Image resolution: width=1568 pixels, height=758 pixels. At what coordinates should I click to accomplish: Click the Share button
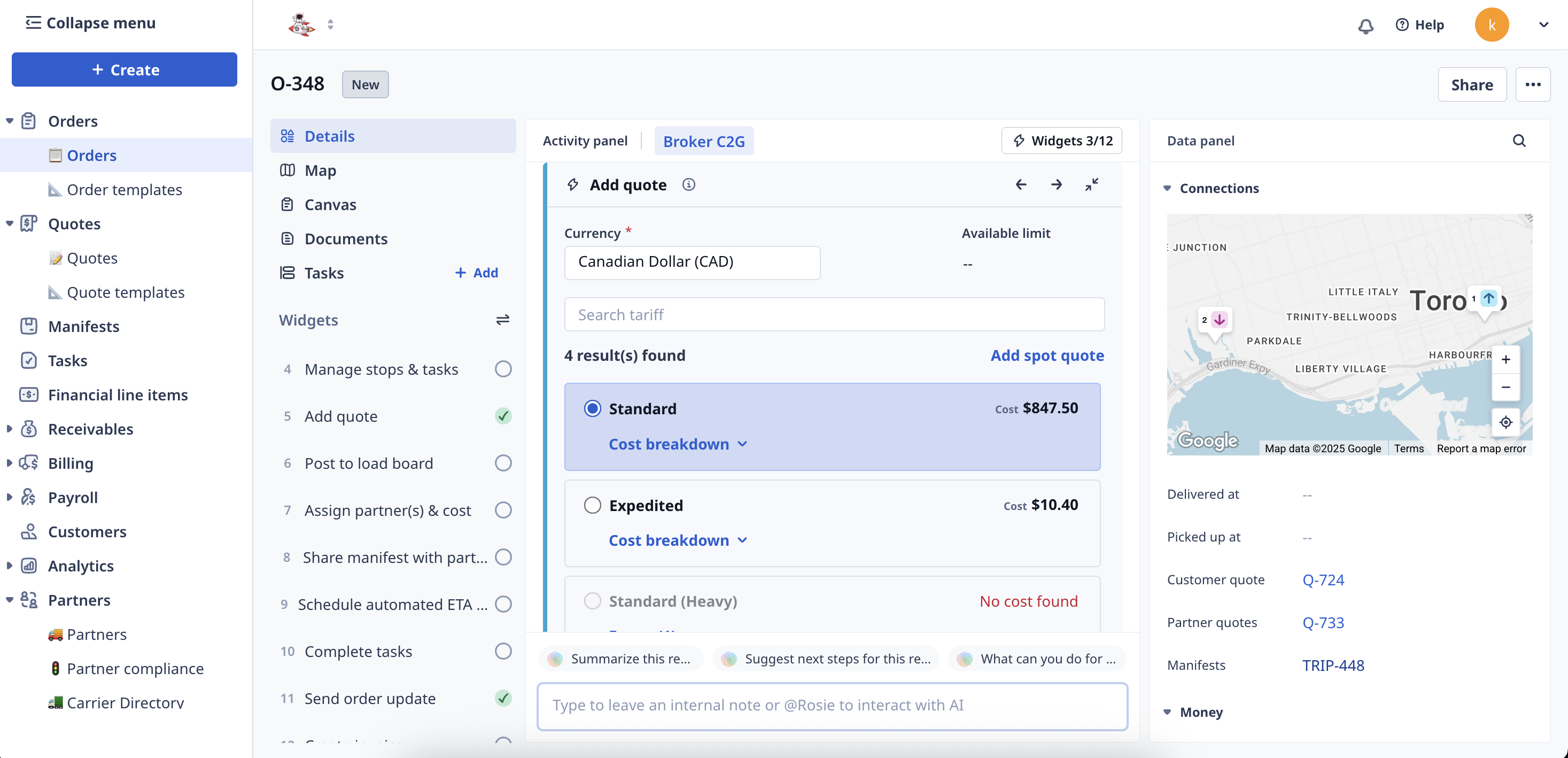tap(1471, 84)
